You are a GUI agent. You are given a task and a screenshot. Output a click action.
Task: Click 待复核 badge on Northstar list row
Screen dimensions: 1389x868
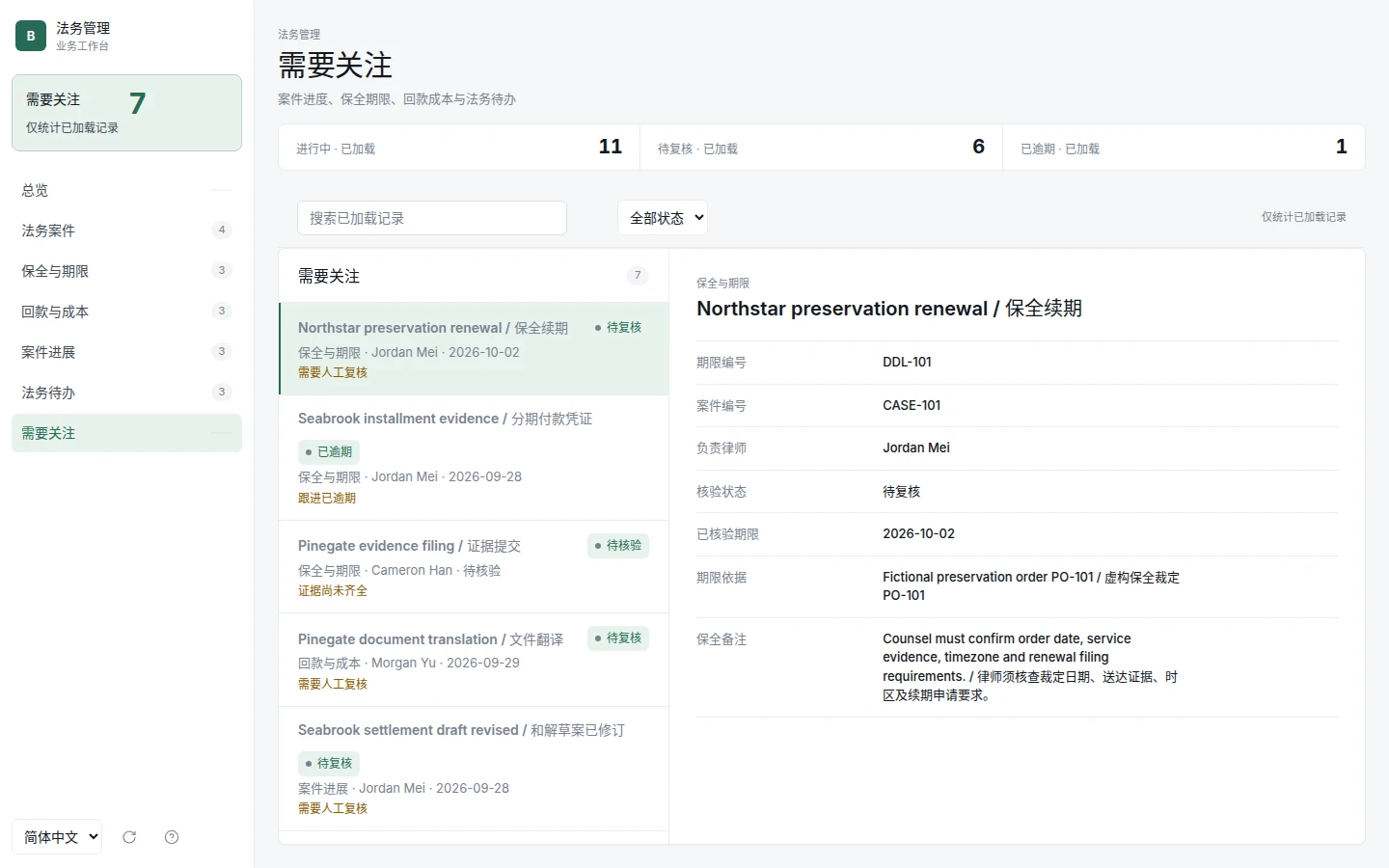tap(618, 328)
